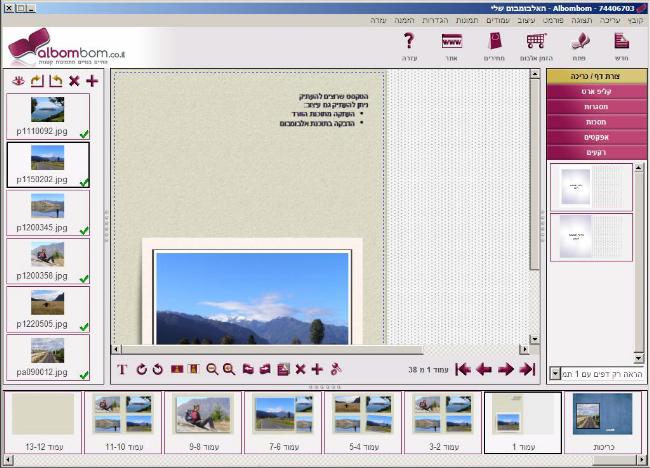This screenshot has height=468, width=650.
Task: Select the עמוד 9-8 page thumbnail
Action: (x=204, y=422)
